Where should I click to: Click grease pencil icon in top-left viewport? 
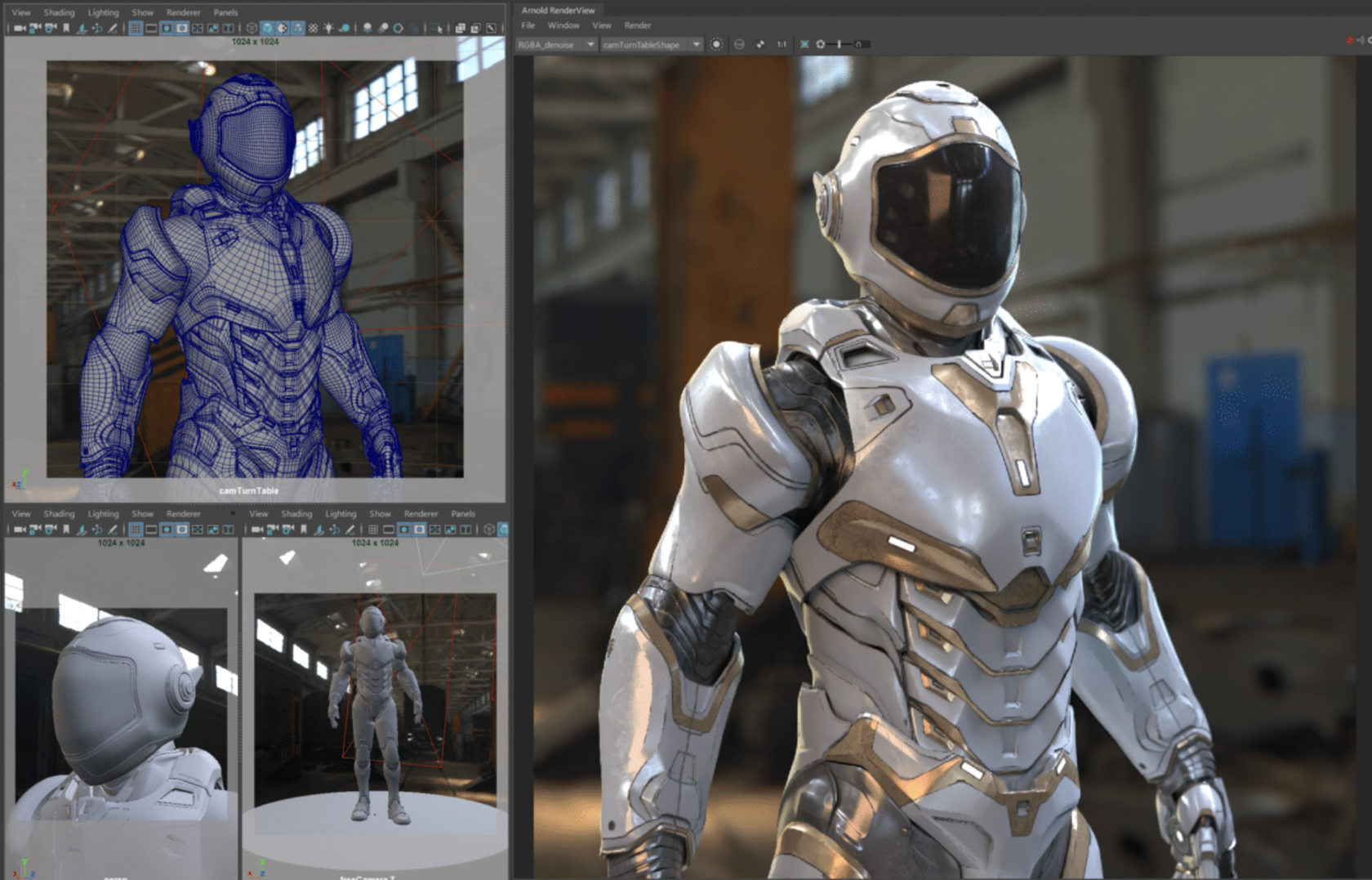113,28
